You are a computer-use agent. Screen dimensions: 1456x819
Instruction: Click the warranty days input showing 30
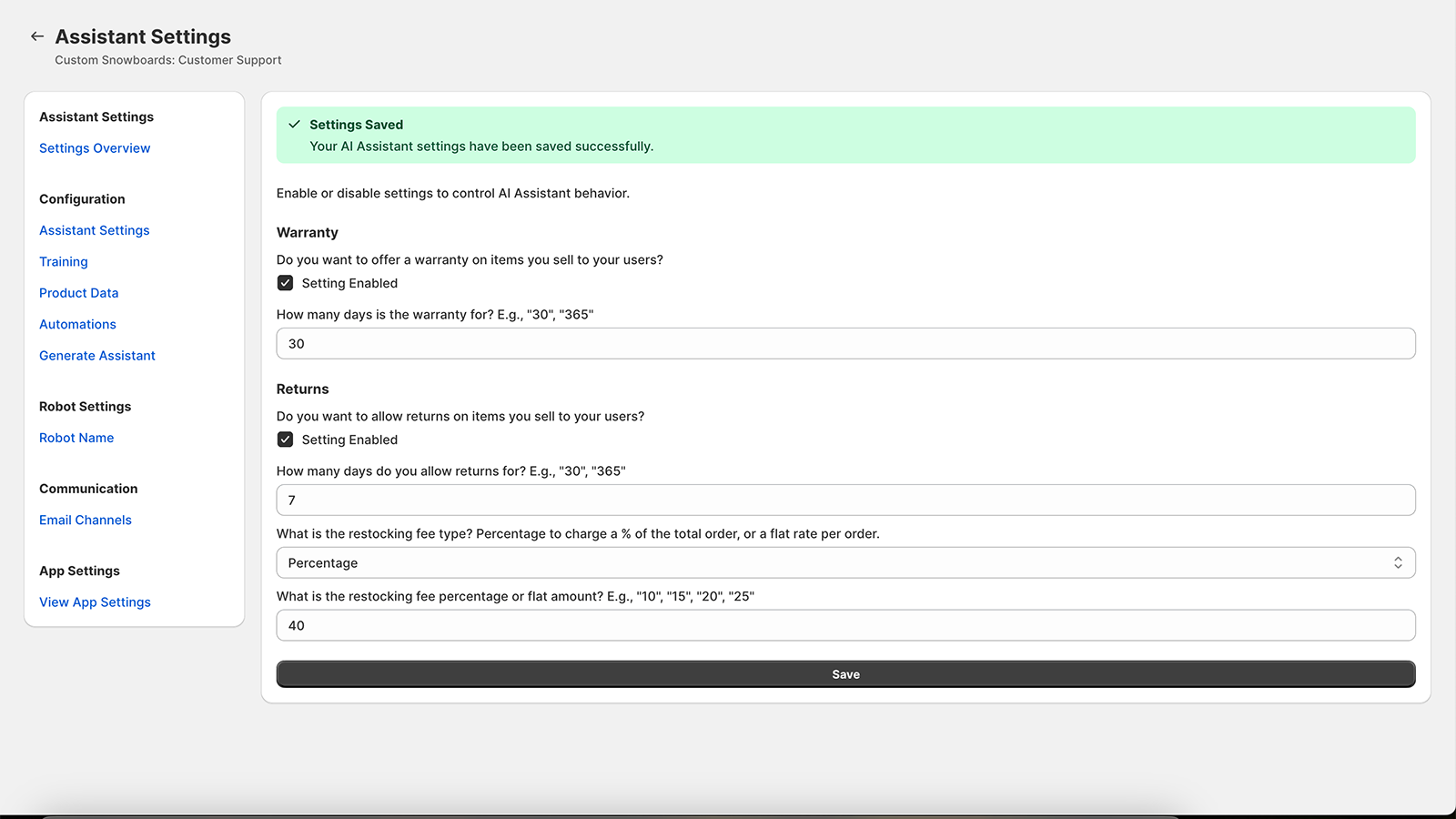pos(845,343)
